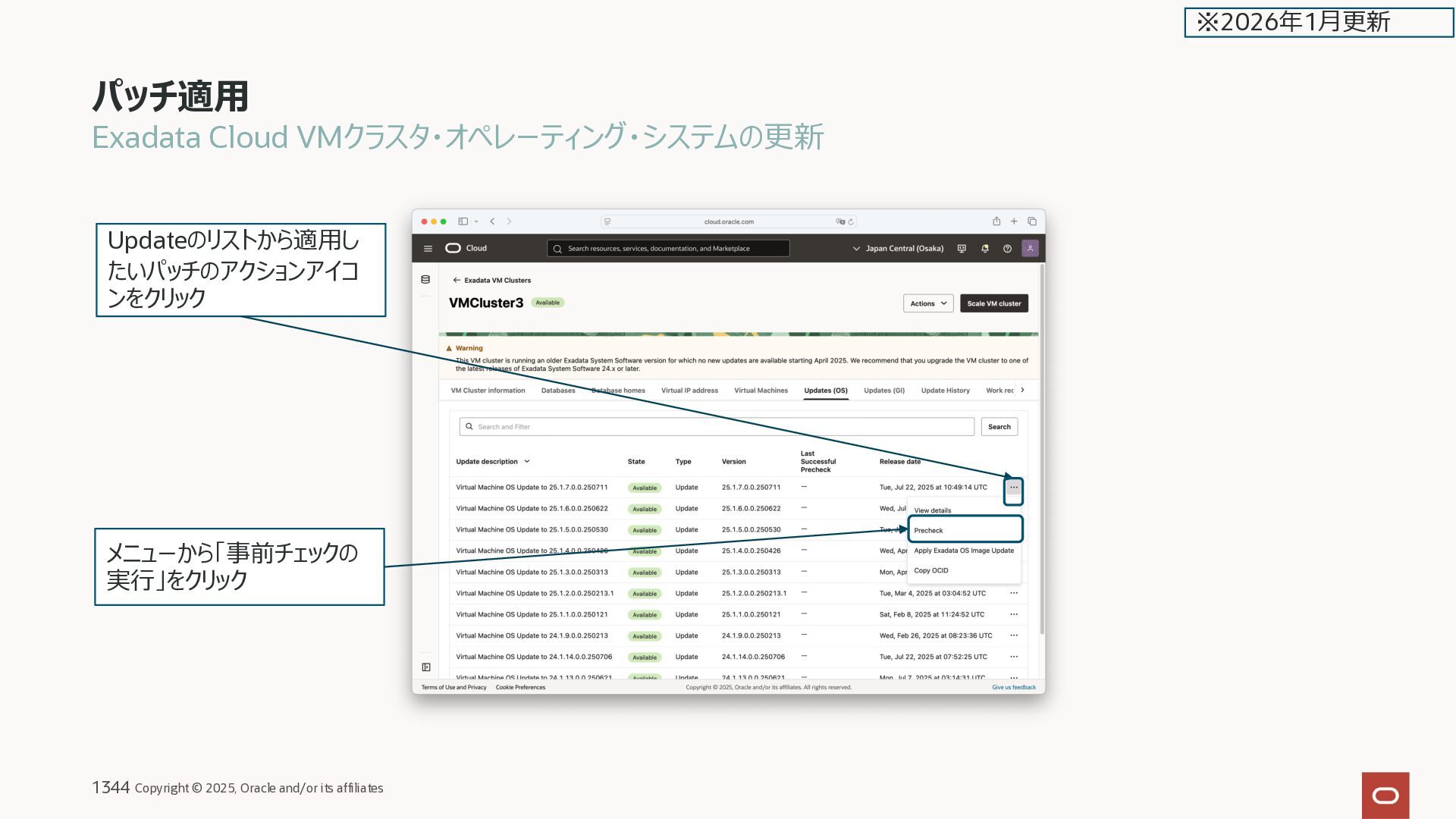The height and width of the screenshot is (819, 1456).
Task: Sort by Update description column chevron
Action: pos(527,462)
